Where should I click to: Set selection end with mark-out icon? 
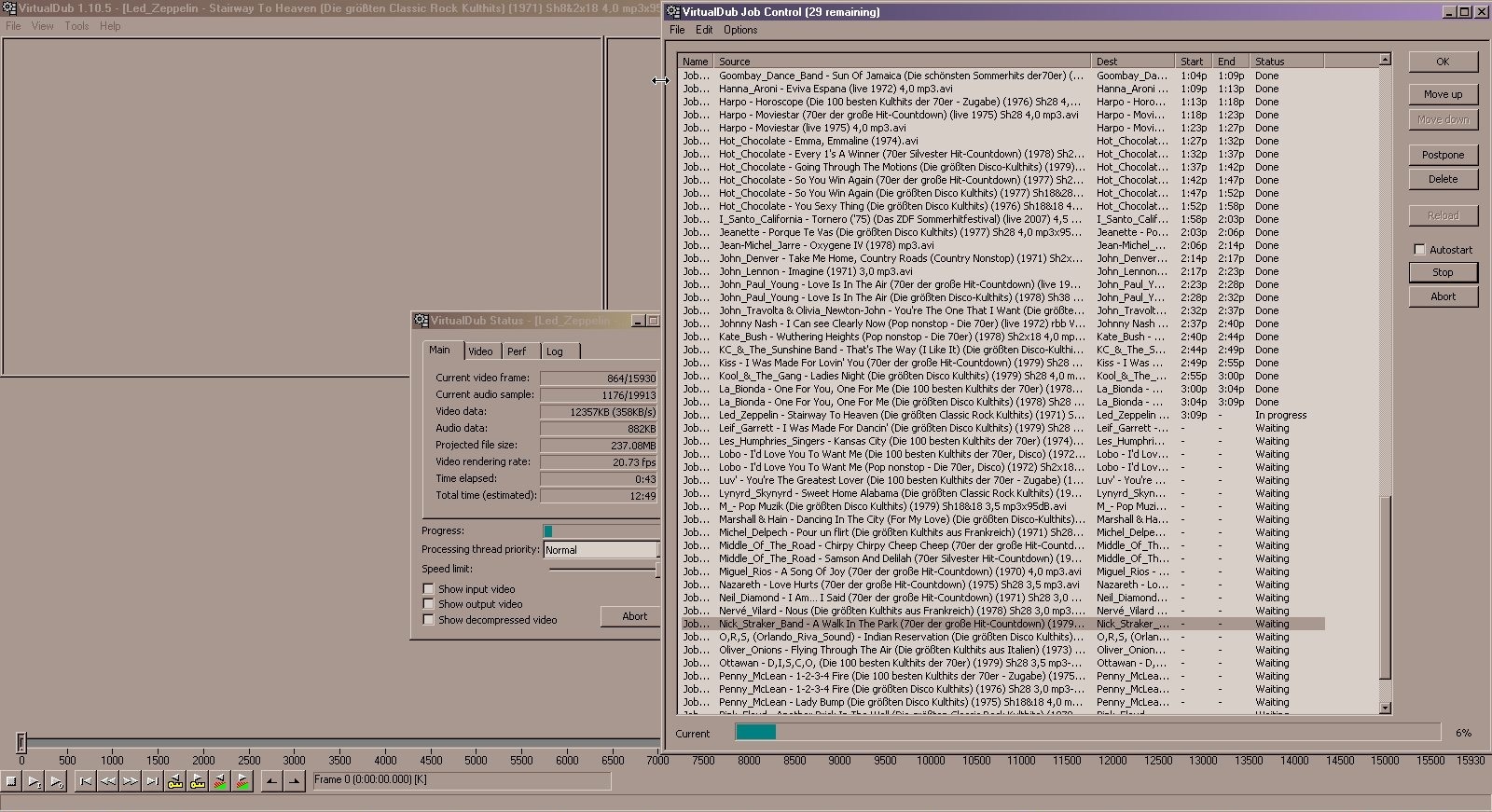pos(295,781)
